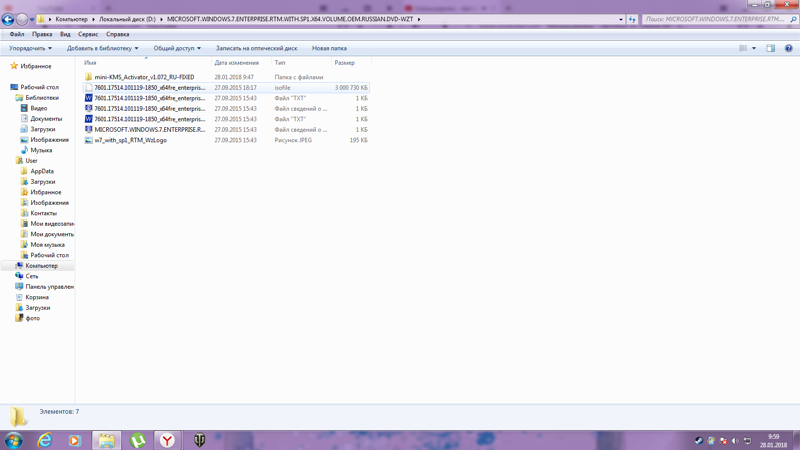Open Мои документы in the tree

pos(52,234)
